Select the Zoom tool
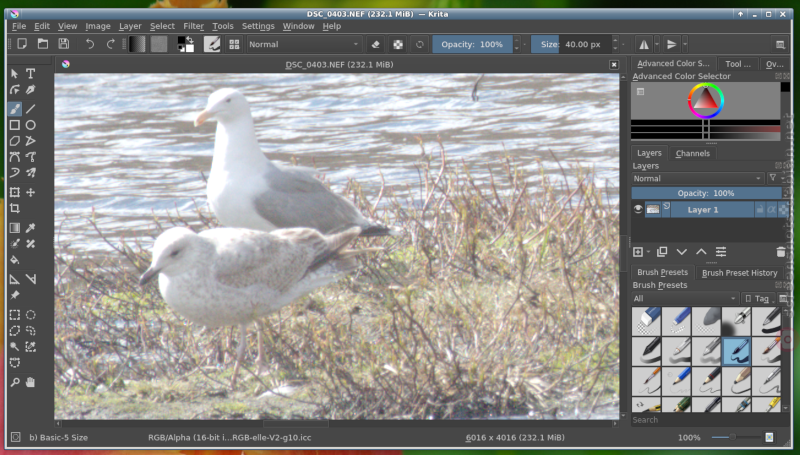The width and height of the screenshot is (800, 455). point(15,382)
